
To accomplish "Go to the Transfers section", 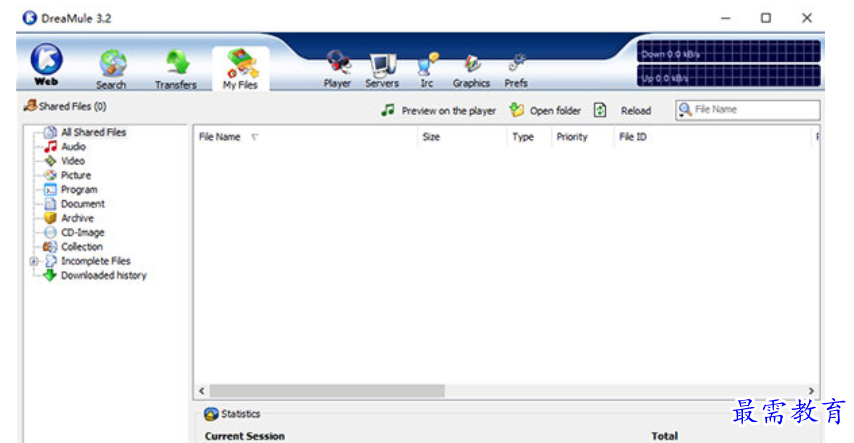I will click(x=175, y=69).
